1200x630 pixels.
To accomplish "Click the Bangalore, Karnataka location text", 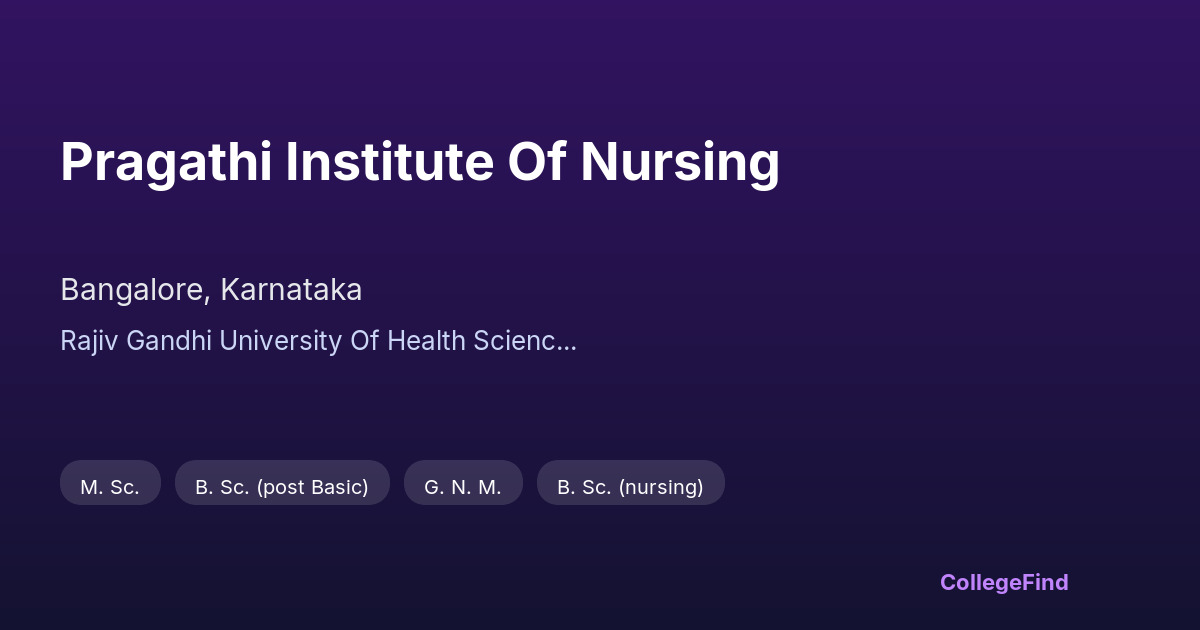I will tap(211, 290).
